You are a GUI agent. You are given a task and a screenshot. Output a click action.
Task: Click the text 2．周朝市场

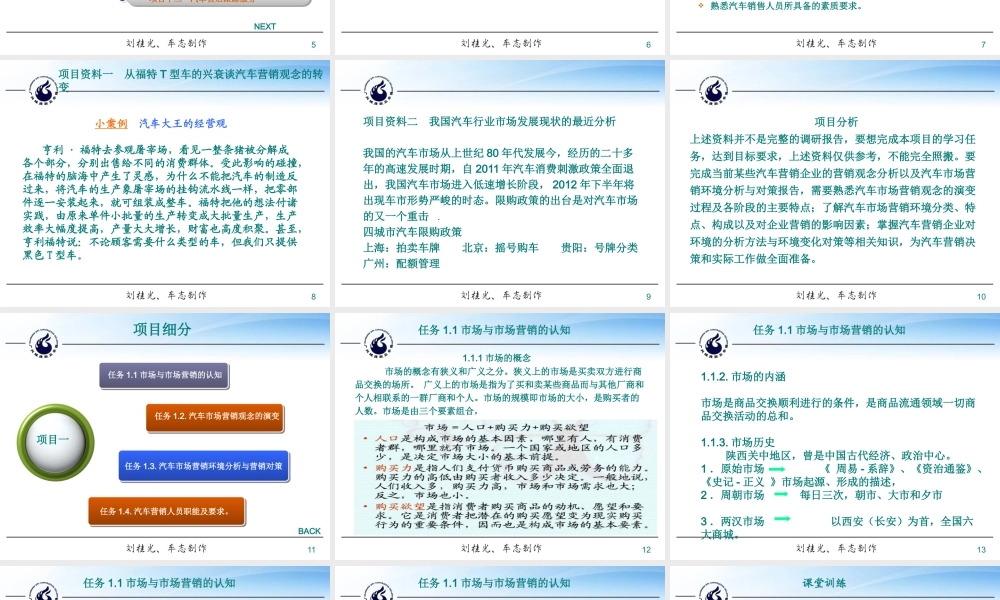732,495
